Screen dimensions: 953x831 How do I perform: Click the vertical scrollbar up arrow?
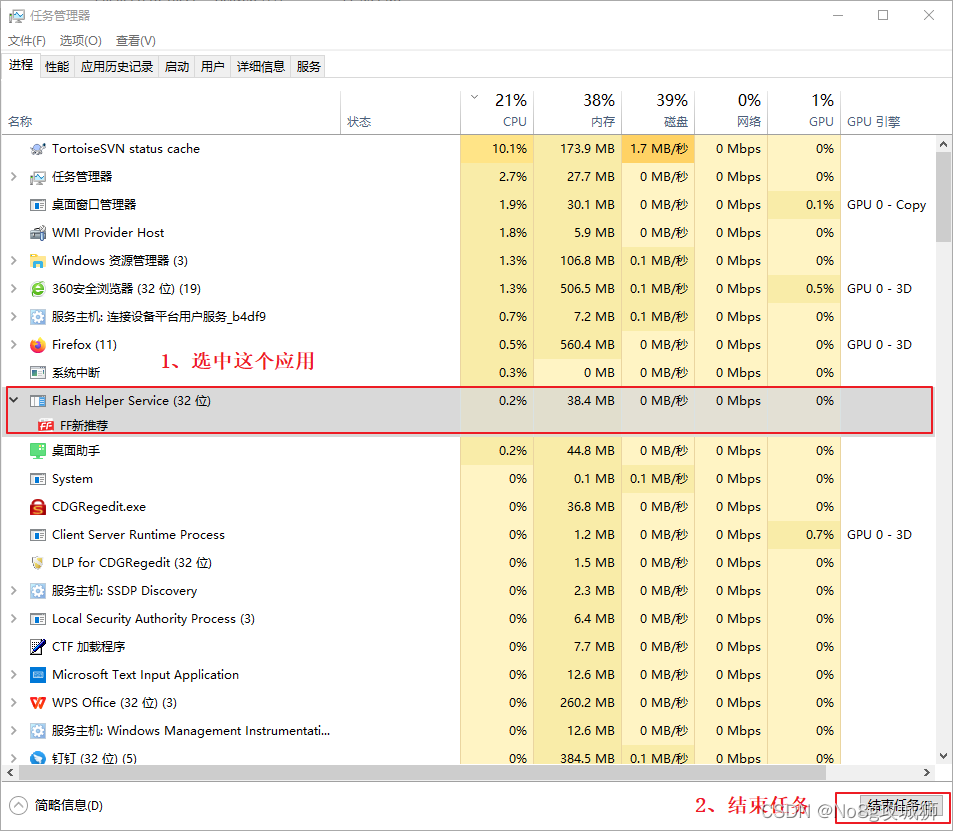[x=943, y=144]
